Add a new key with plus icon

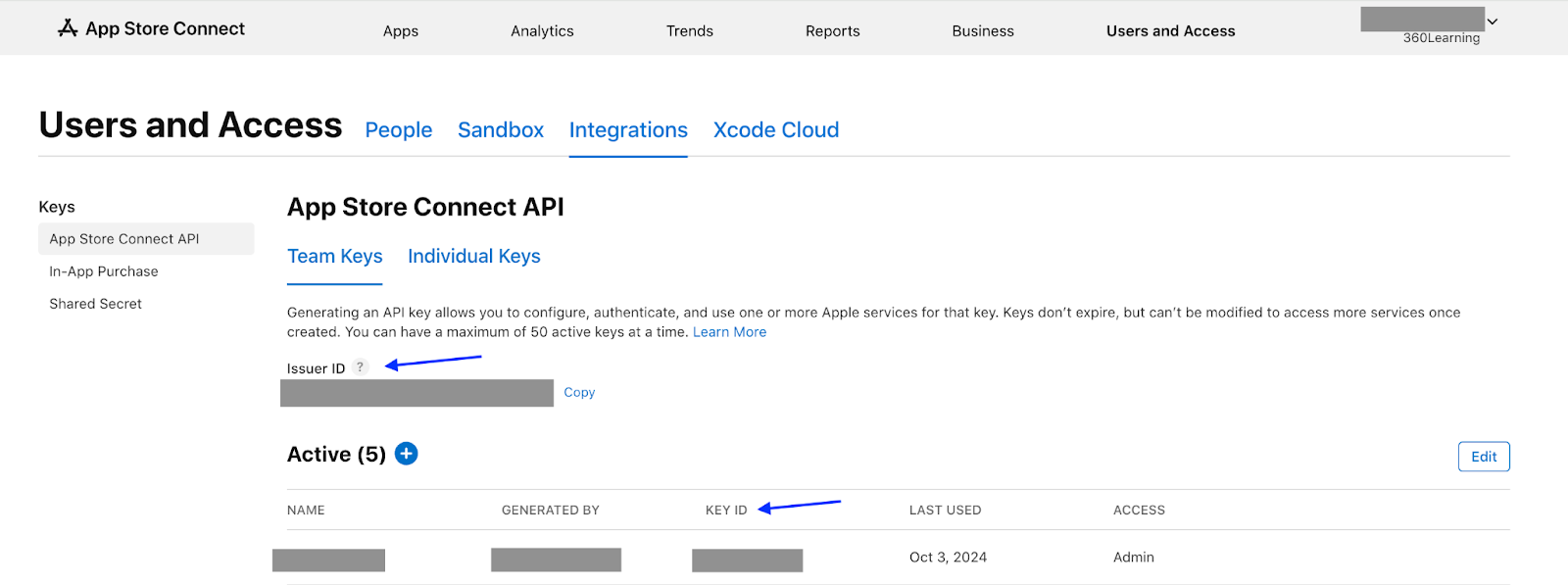406,454
